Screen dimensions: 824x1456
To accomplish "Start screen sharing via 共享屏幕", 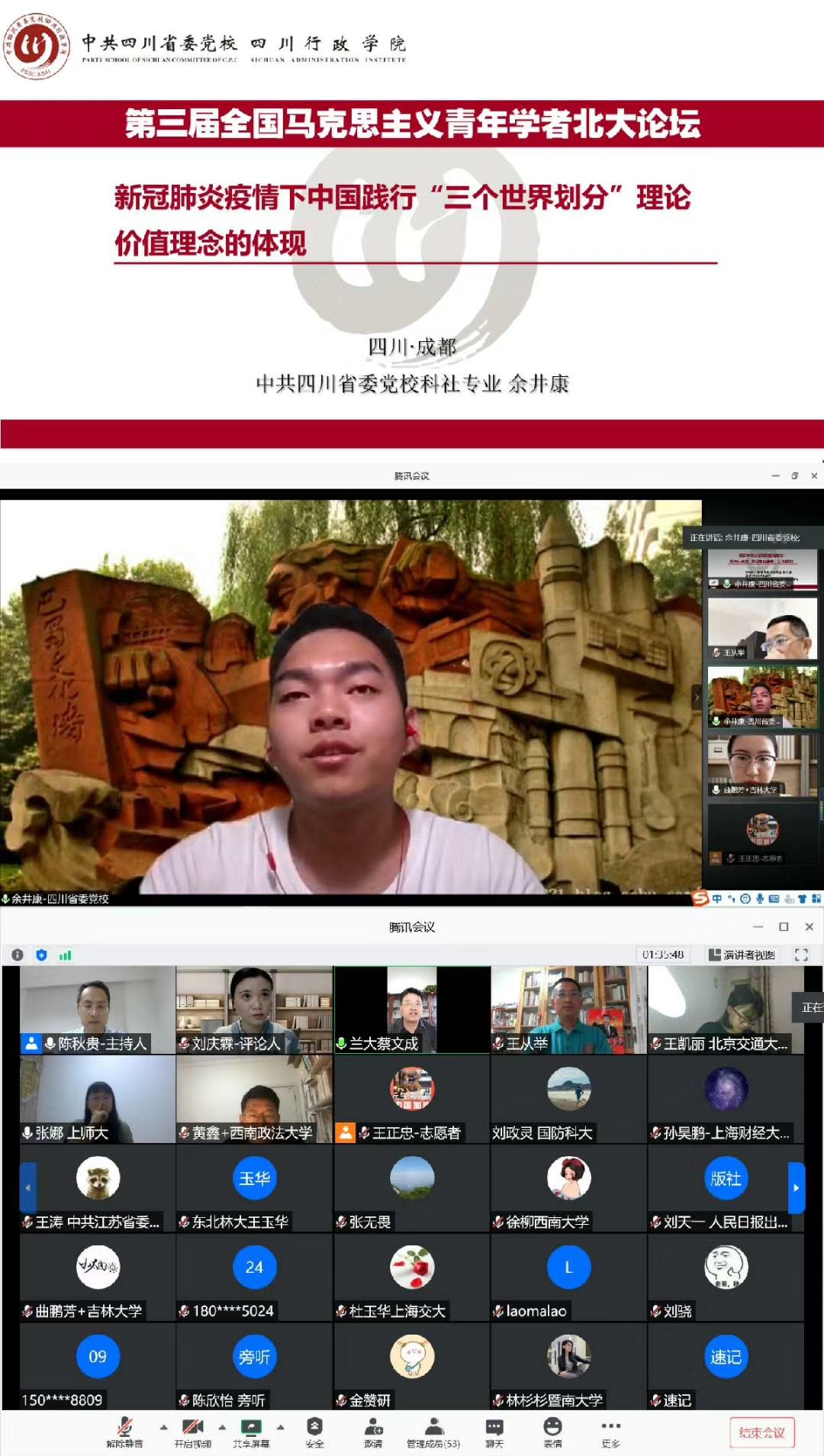I will 251,1428.
